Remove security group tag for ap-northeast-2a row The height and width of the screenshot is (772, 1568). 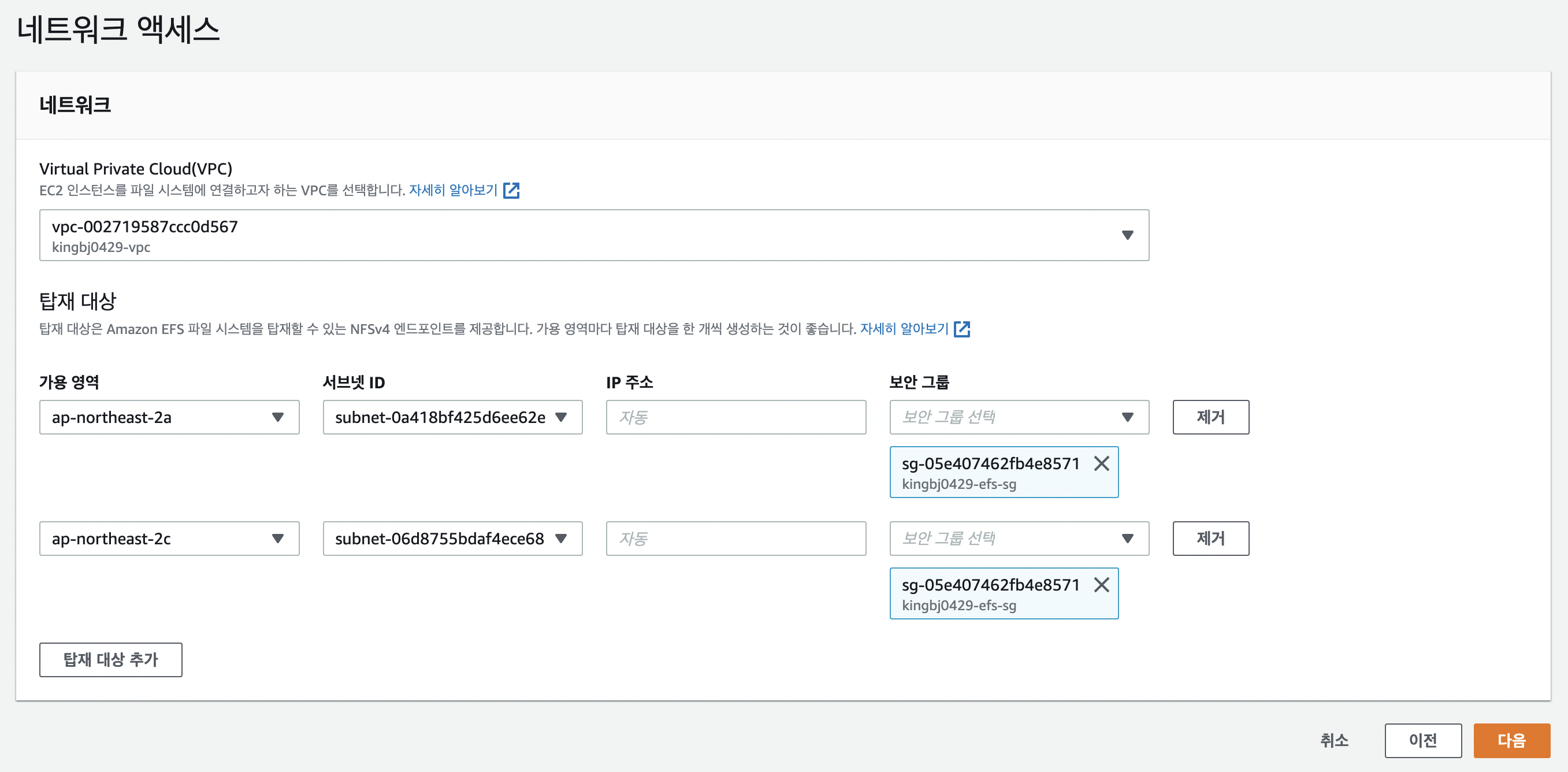(x=1101, y=464)
